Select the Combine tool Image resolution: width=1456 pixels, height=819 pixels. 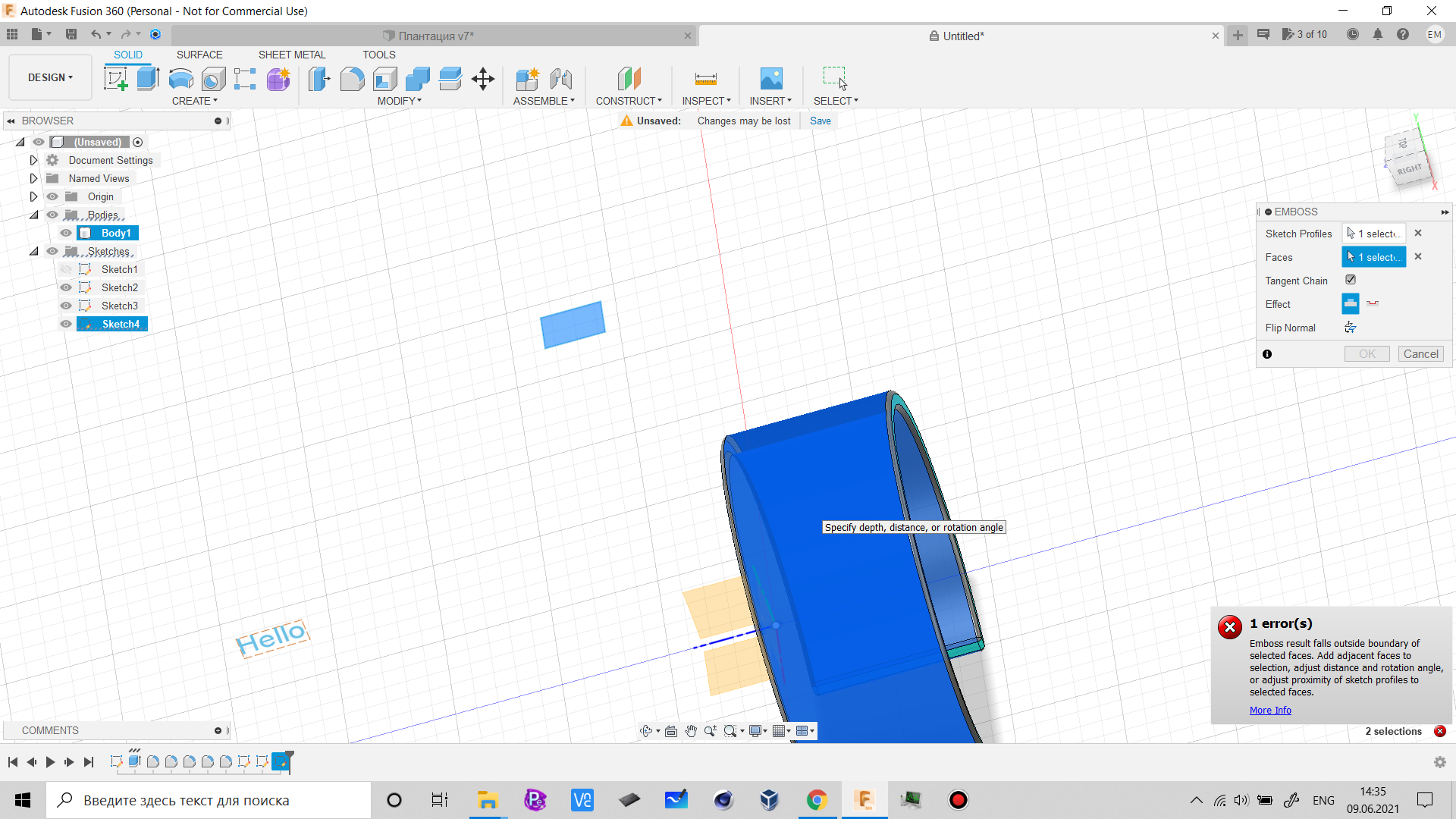pos(417,79)
